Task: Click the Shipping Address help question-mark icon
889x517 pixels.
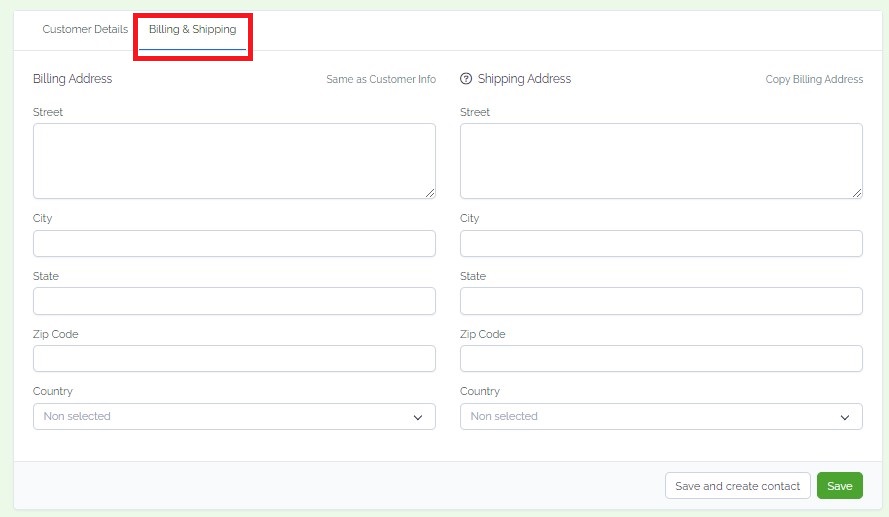Action: pyautogui.click(x=466, y=79)
